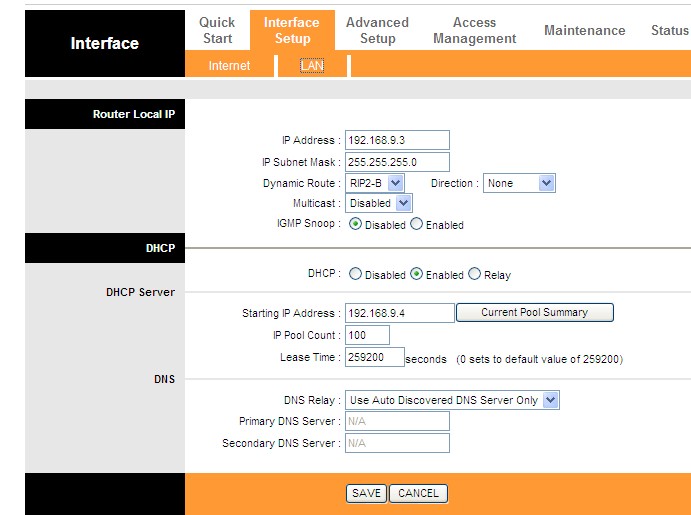
Task: Switch to the Internet sub-tab
Action: 229,66
